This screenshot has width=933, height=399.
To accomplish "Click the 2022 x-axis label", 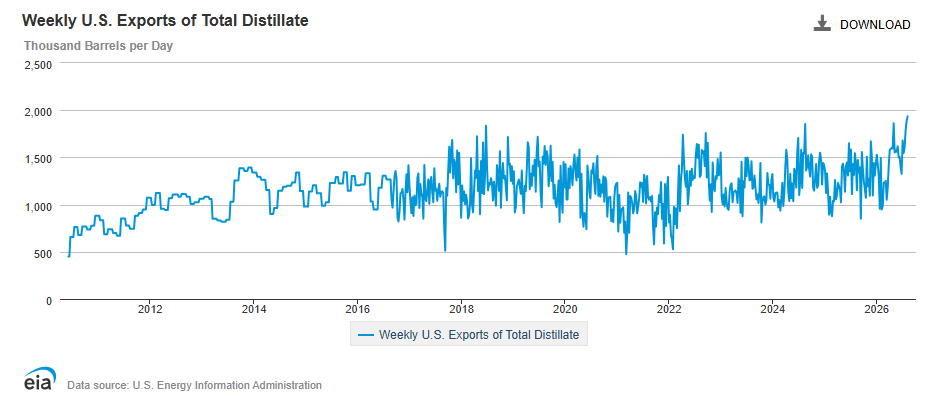I will click(669, 310).
